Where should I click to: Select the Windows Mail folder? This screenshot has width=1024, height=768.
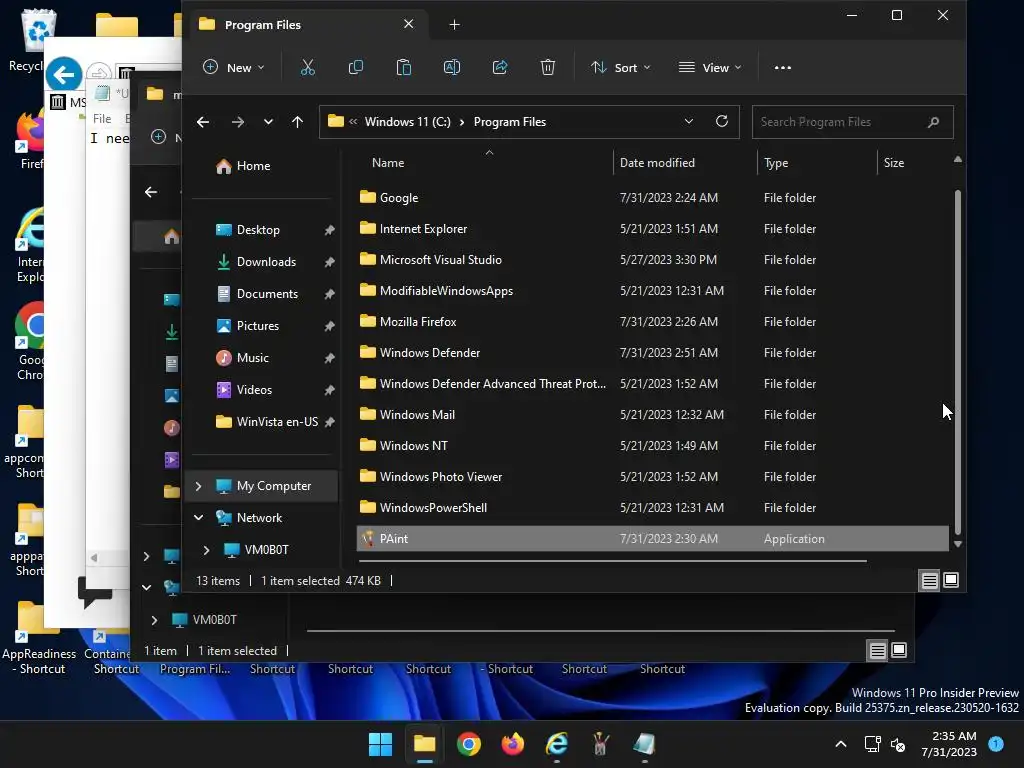652,415
